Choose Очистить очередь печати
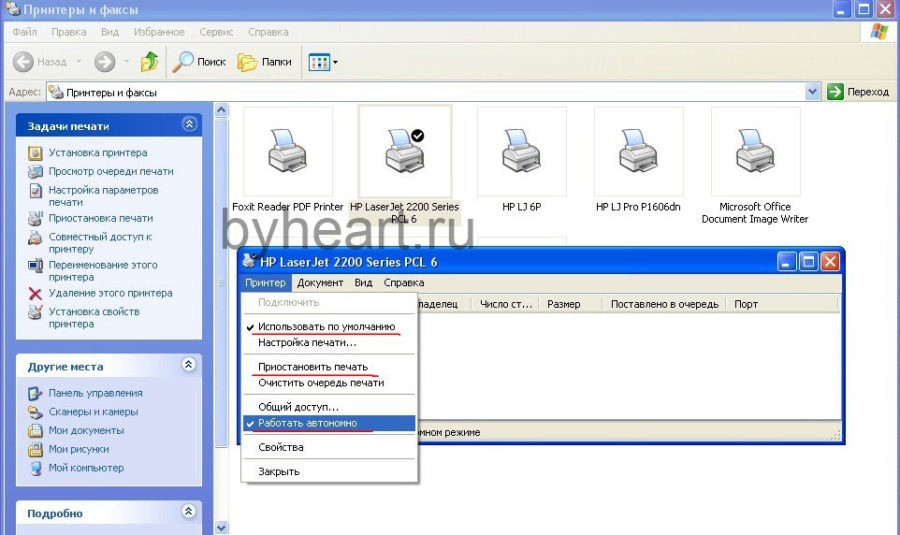 328,383
